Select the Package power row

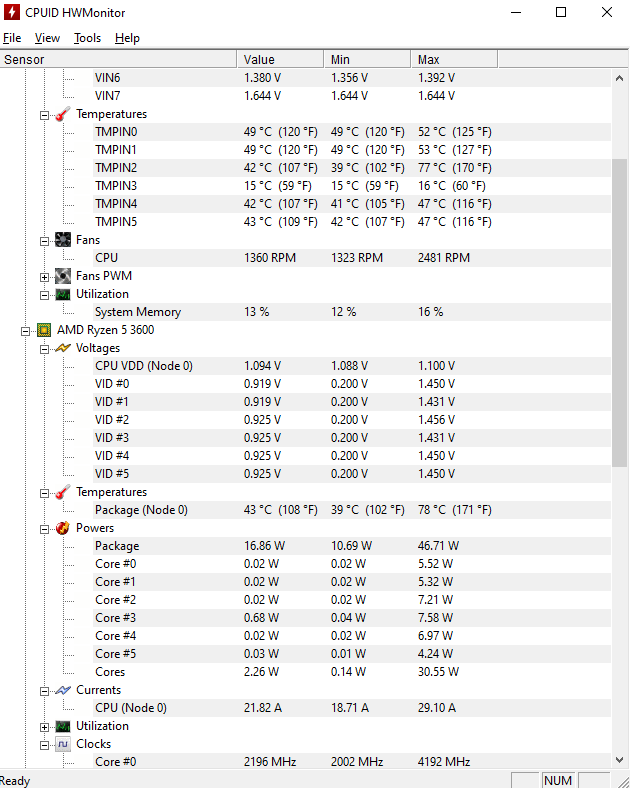352,546
